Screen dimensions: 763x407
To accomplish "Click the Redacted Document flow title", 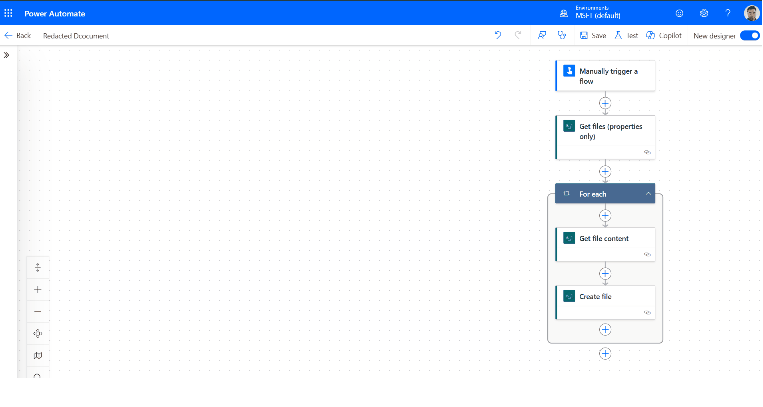I will pos(76,36).
